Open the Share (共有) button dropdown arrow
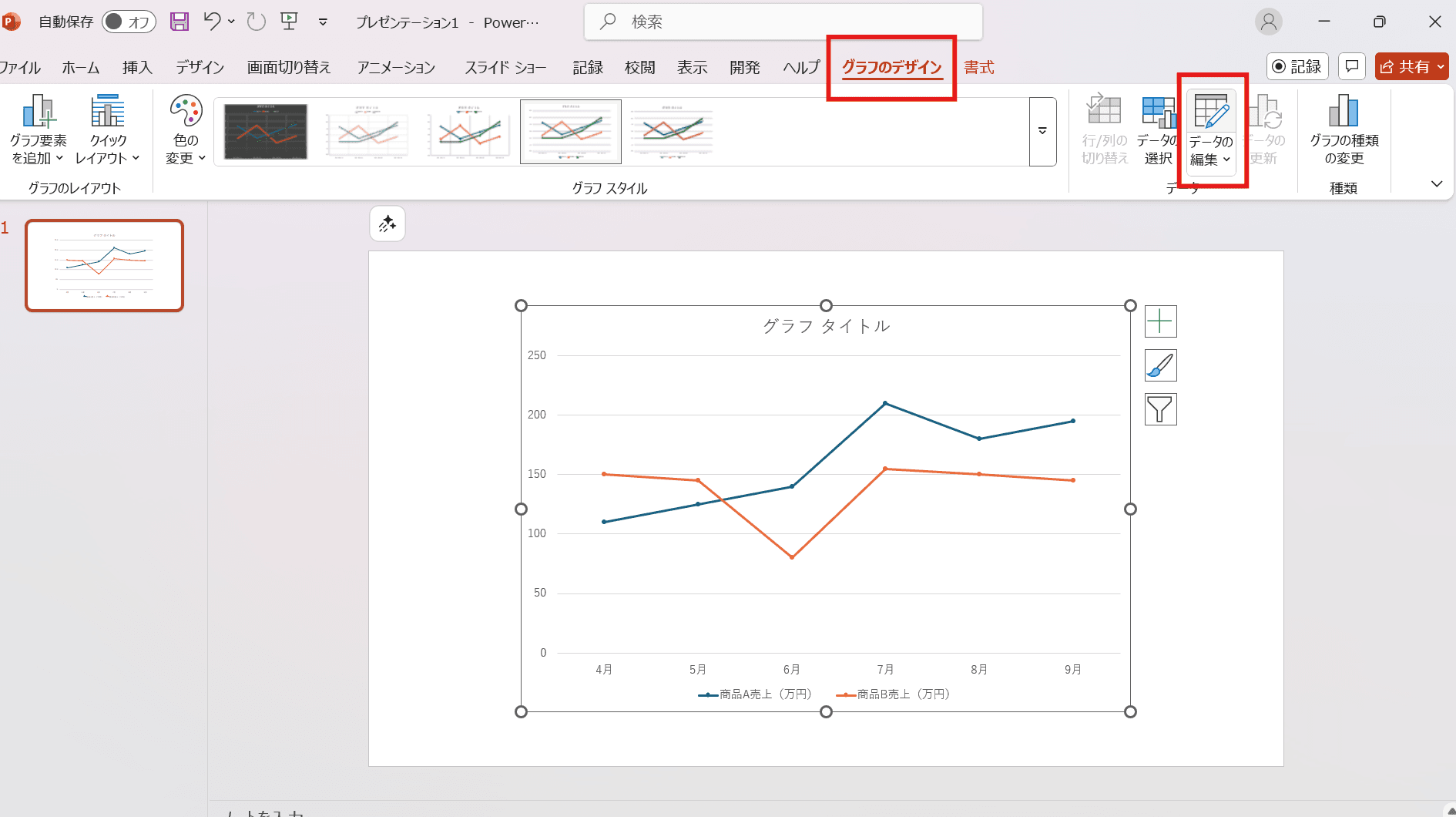1456x817 pixels. pos(1441,67)
